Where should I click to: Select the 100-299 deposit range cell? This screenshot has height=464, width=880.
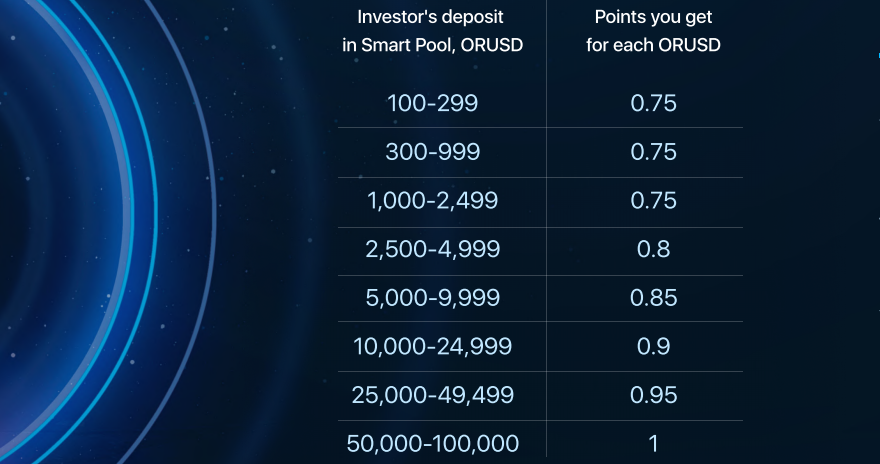[432, 103]
